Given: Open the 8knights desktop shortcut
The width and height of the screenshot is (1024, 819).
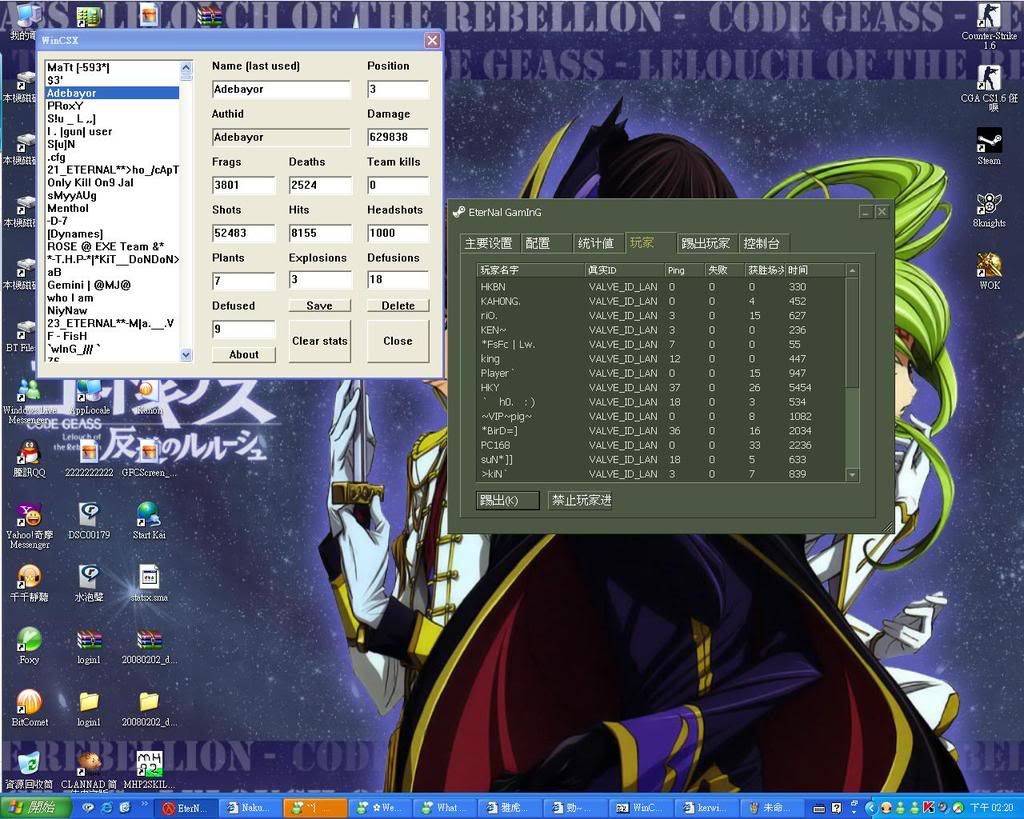Looking at the screenshot, I should click(x=988, y=205).
